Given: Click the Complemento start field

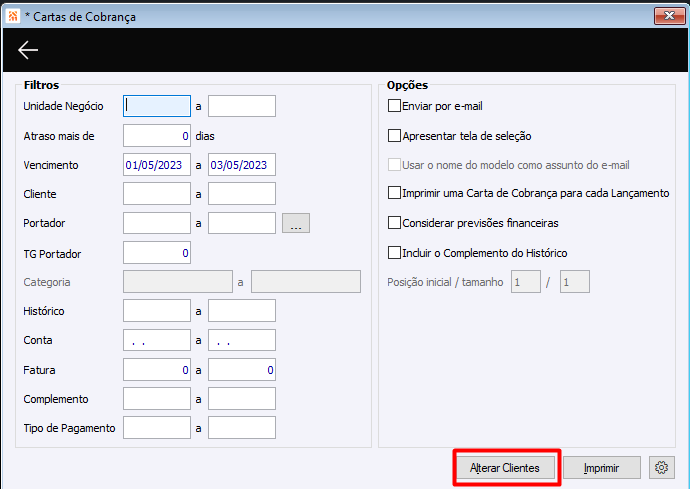Looking at the screenshot, I should [x=157, y=399].
